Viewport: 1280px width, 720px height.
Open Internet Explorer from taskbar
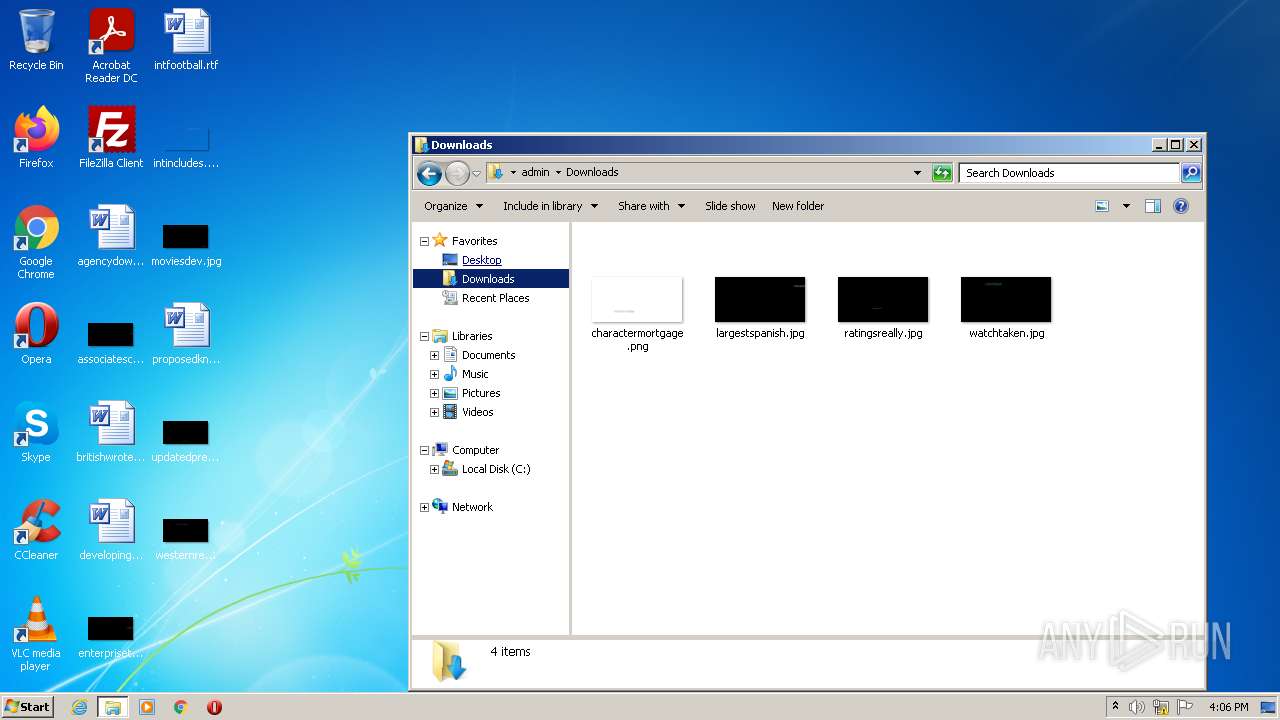click(x=80, y=707)
